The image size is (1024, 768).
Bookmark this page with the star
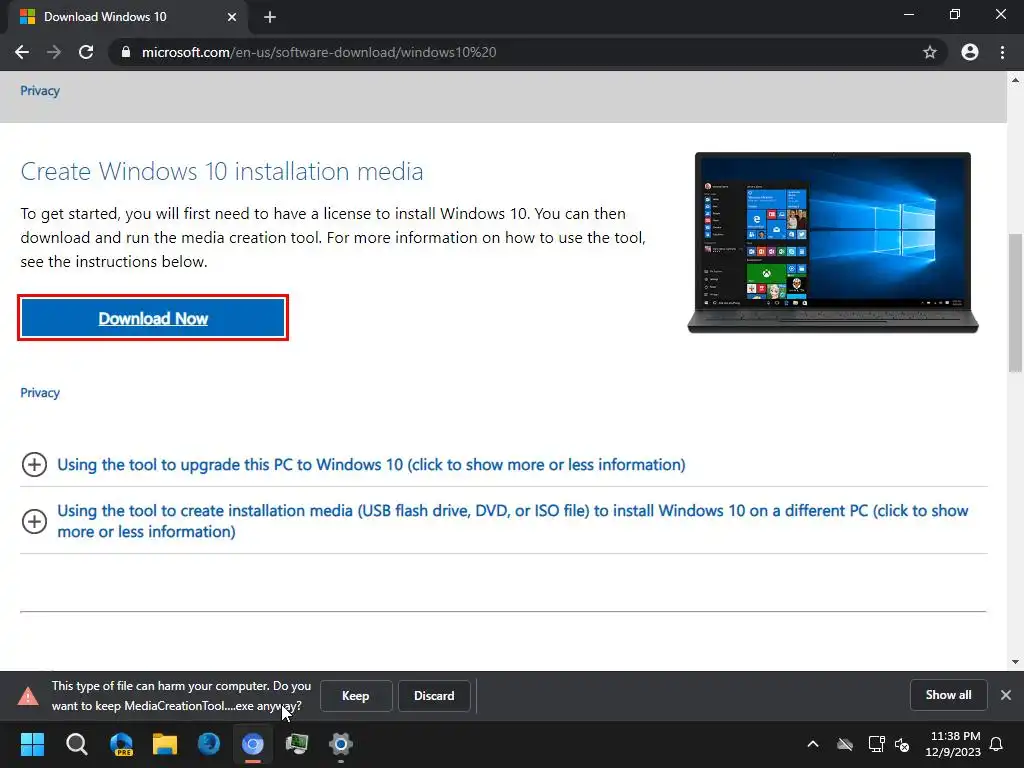(929, 52)
